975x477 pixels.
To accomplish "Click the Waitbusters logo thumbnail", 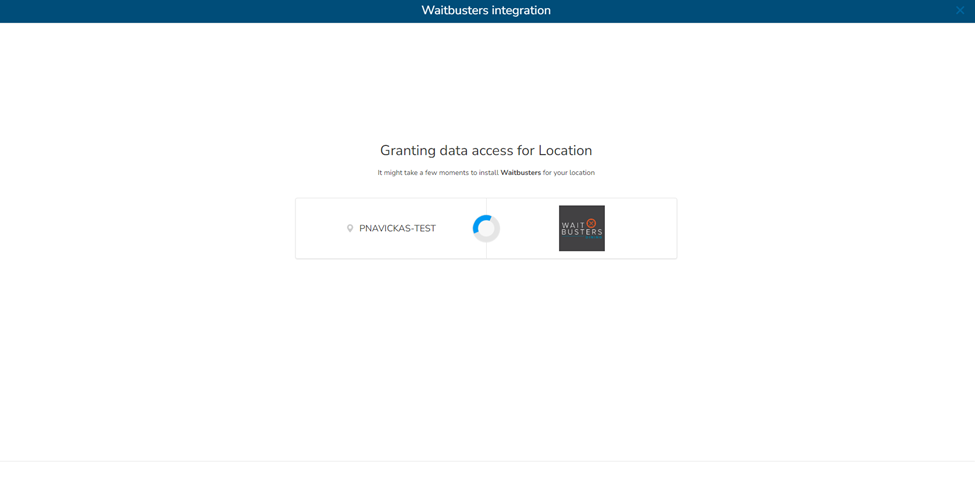I will (x=581, y=228).
